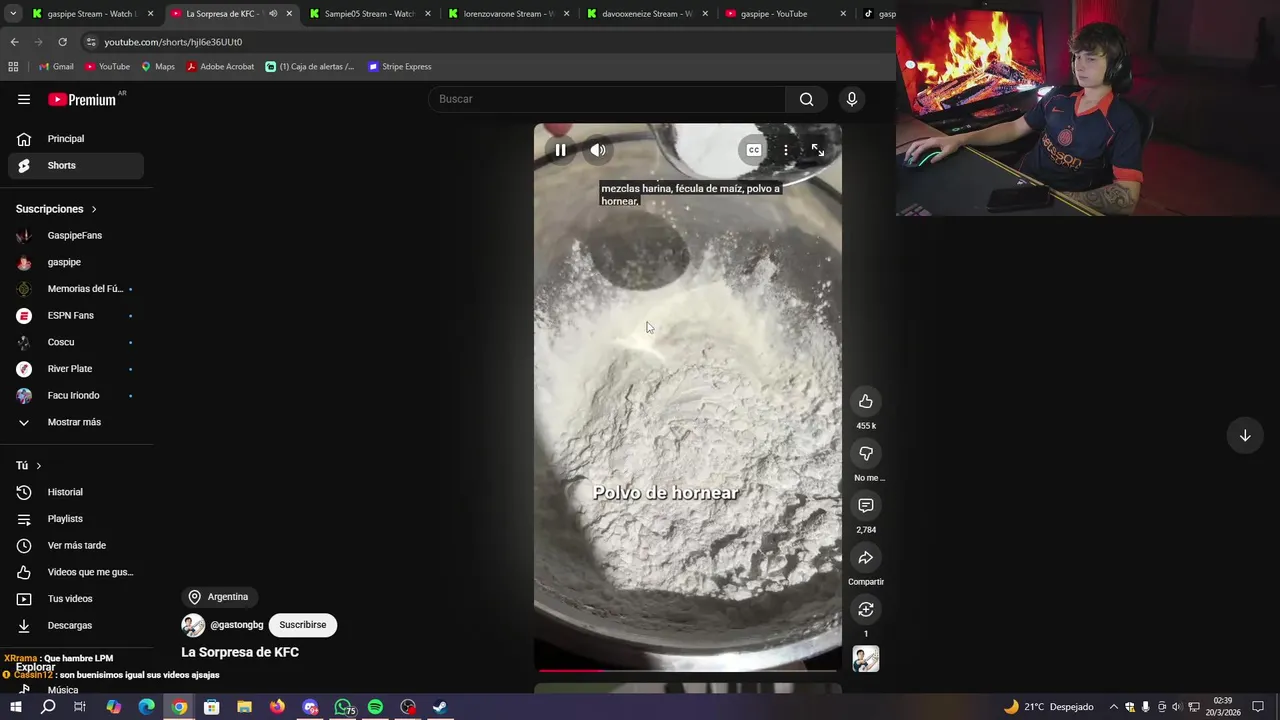Click the Argentina location chip
Image resolution: width=1280 pixels, height=720 pixels.
(x=219, y=597)
